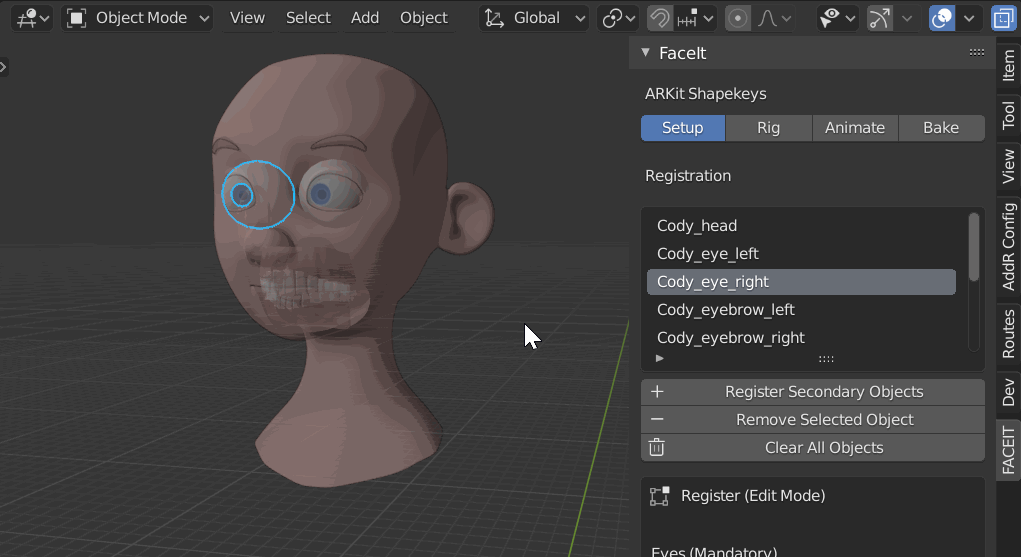Open overlays options dropdown arrow
Image resolution: width=1021 pixels, height=557 pixels.
[969, 18]
